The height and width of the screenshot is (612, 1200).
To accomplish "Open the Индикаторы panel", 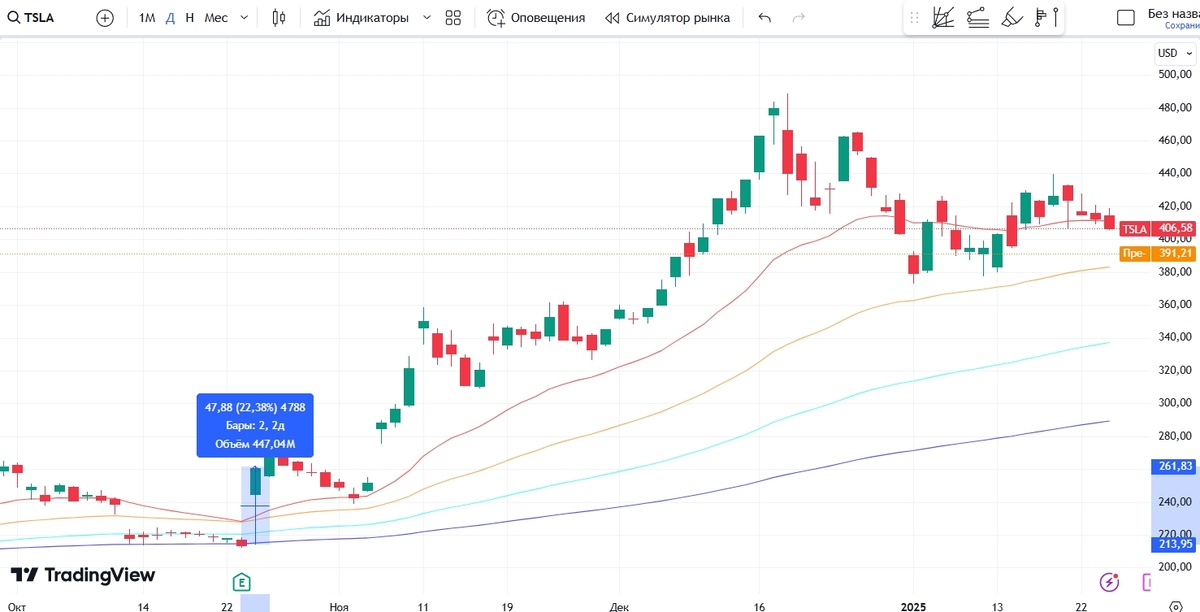I will tap(361, 18).
